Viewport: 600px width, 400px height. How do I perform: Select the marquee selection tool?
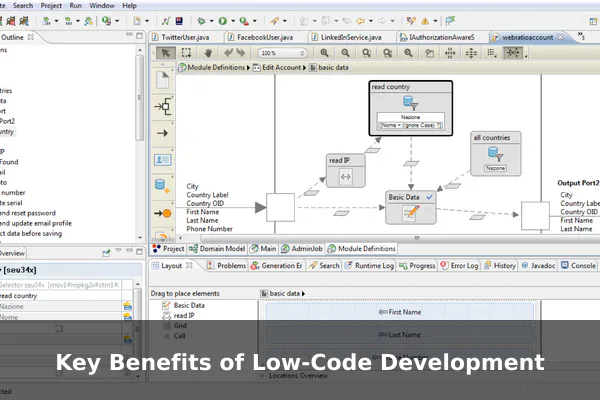click(x=186, y=53)
